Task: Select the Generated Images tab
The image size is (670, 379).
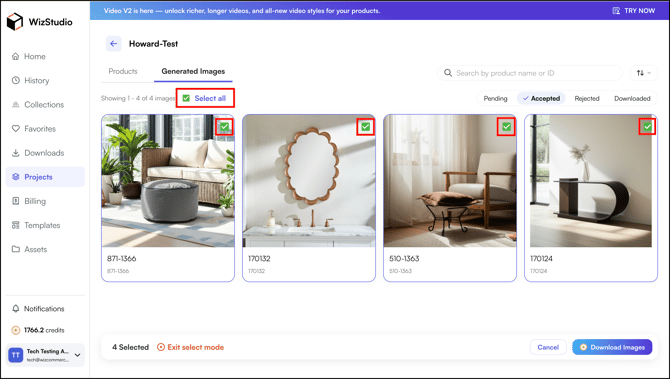Action: click(x=193, y=71)
